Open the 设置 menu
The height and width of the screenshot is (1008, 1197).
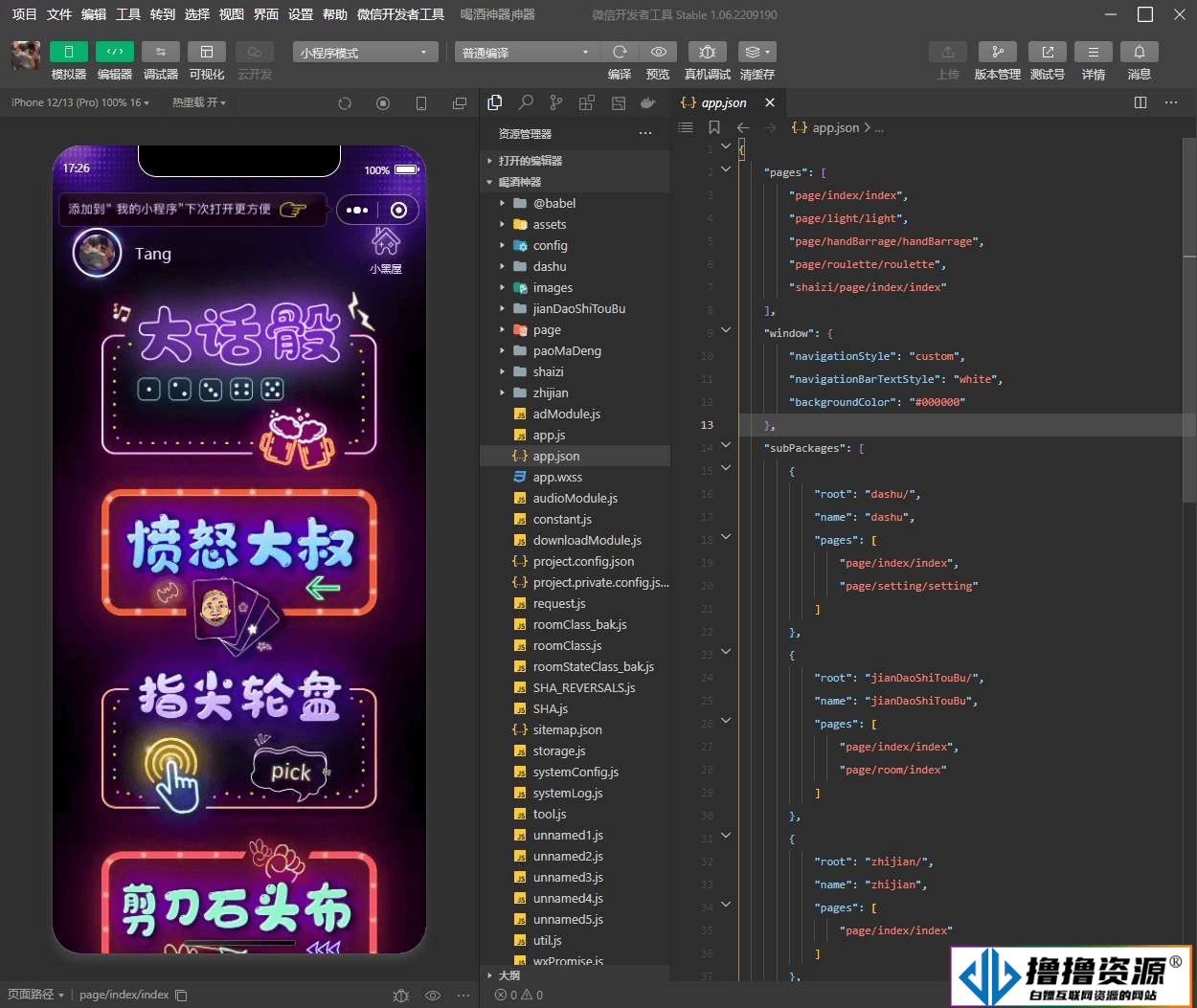pos(301,14)
